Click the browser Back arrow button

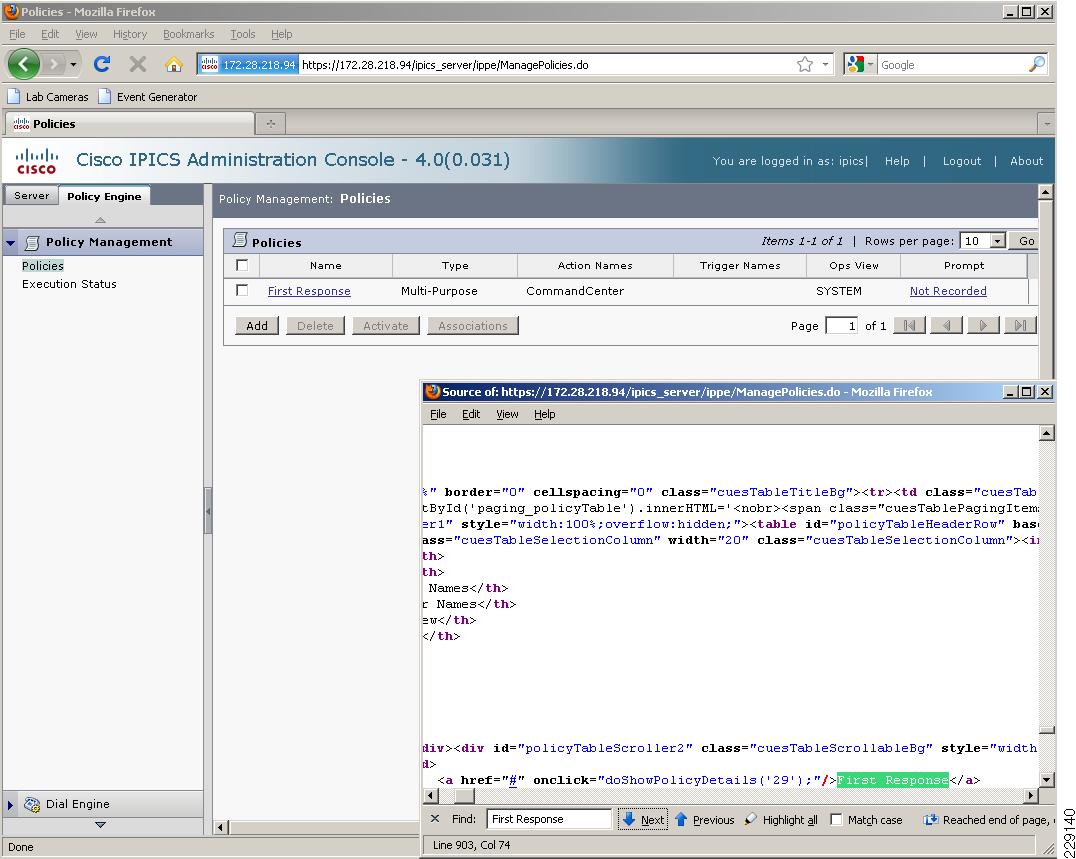[24, 64]
